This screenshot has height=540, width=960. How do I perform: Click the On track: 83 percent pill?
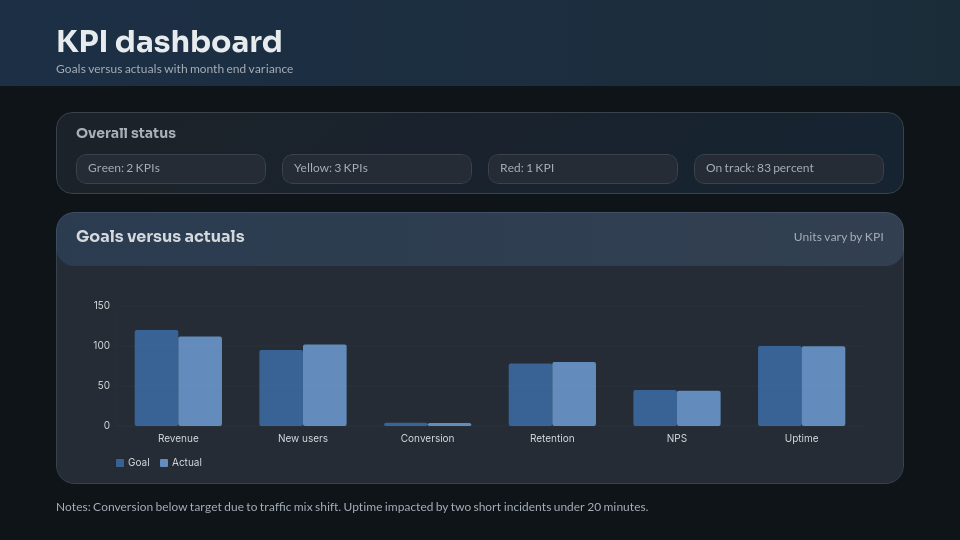(x=789, y=169)
